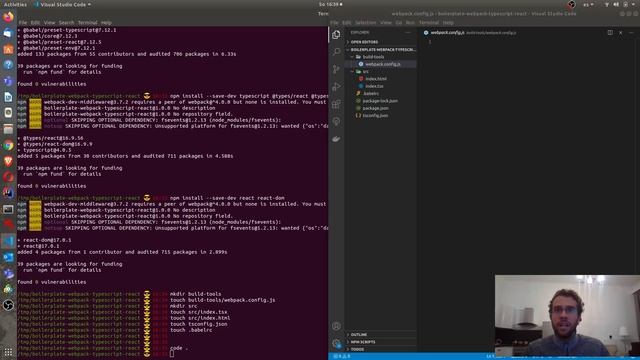The width and height of the screenshot is (640, 360).
Task: Open package-lock.json in the file tree
Action: click(381, 101)
